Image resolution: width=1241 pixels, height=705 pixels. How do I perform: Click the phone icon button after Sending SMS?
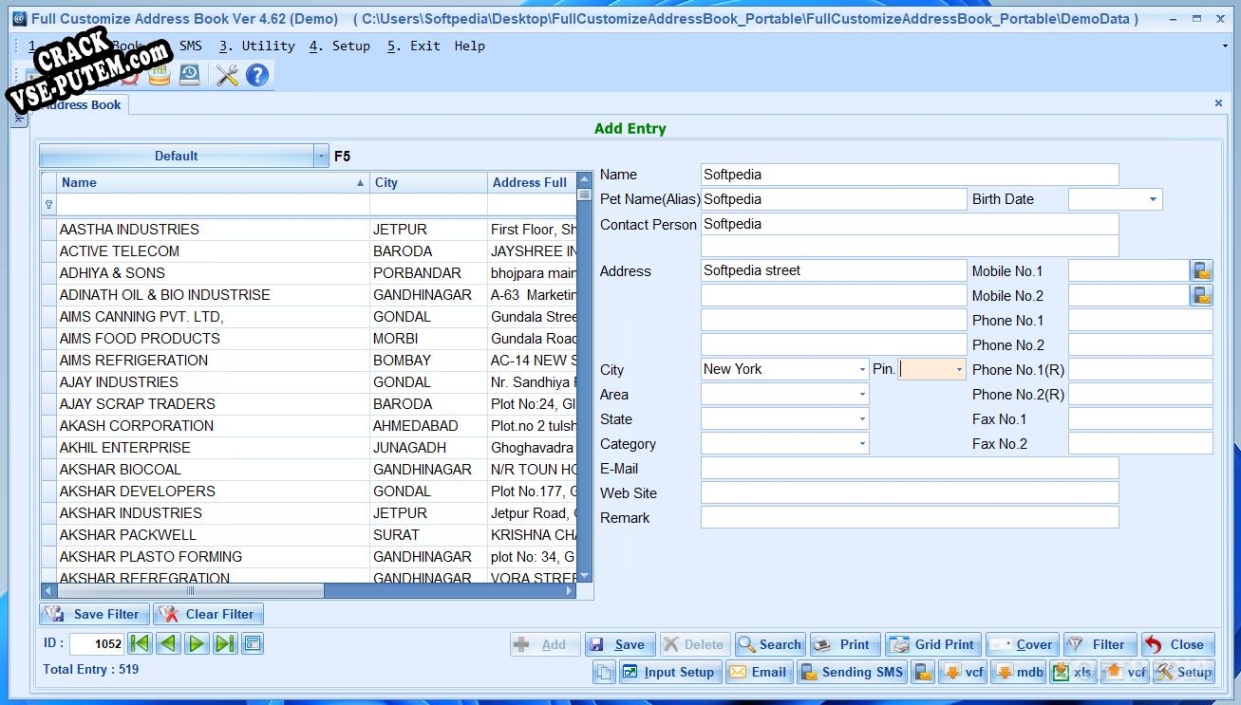(923, 673)
